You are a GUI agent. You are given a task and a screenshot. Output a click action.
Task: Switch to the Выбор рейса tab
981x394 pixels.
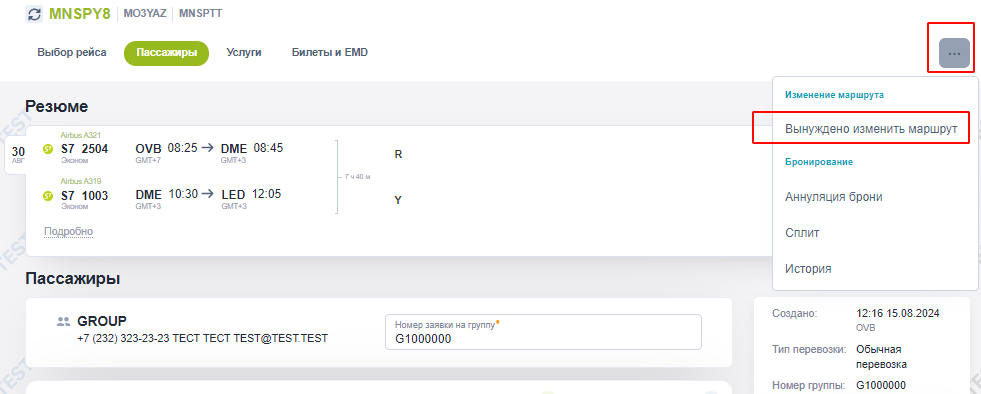[72, 53]
